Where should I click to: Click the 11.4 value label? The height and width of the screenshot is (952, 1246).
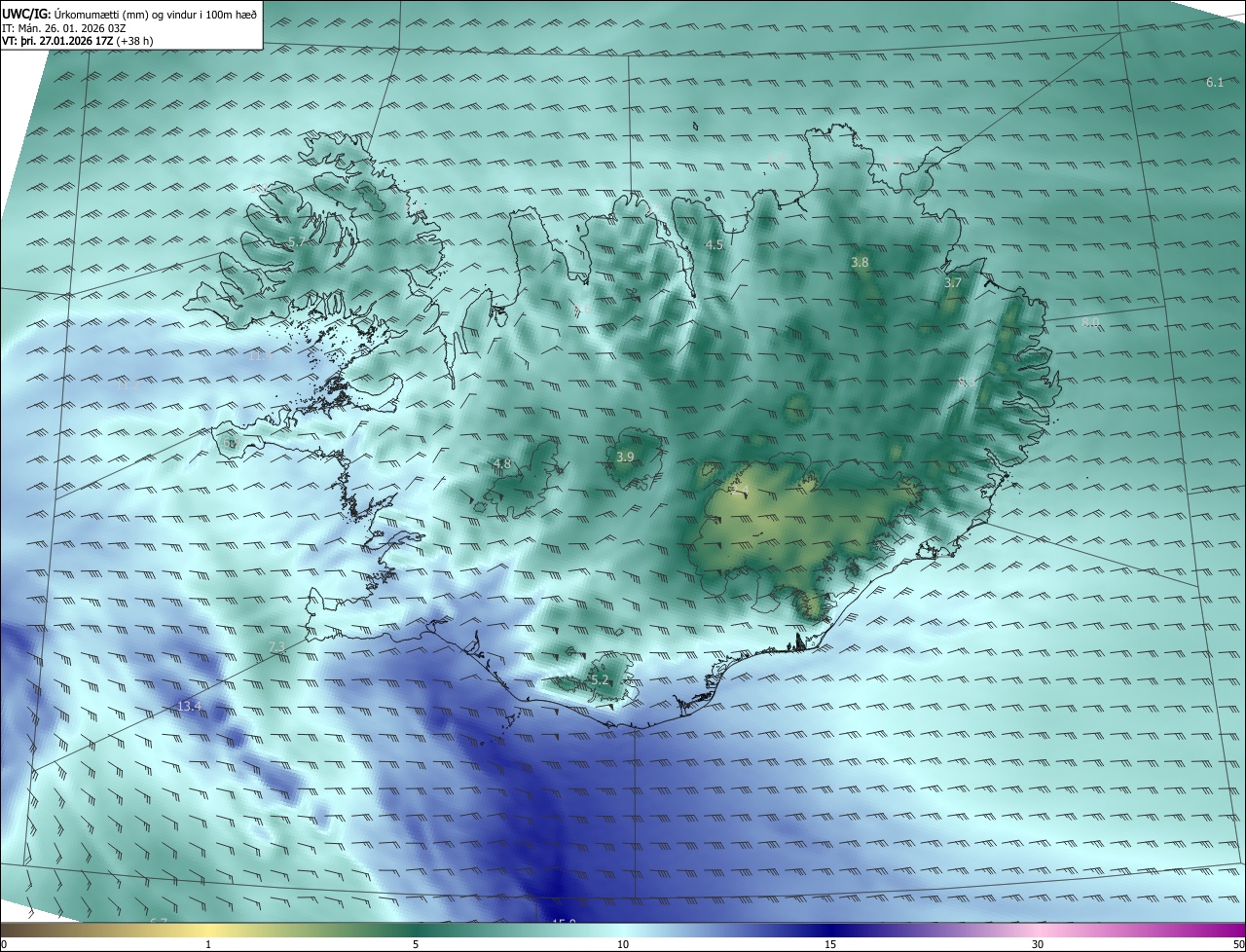coord(261,356)
